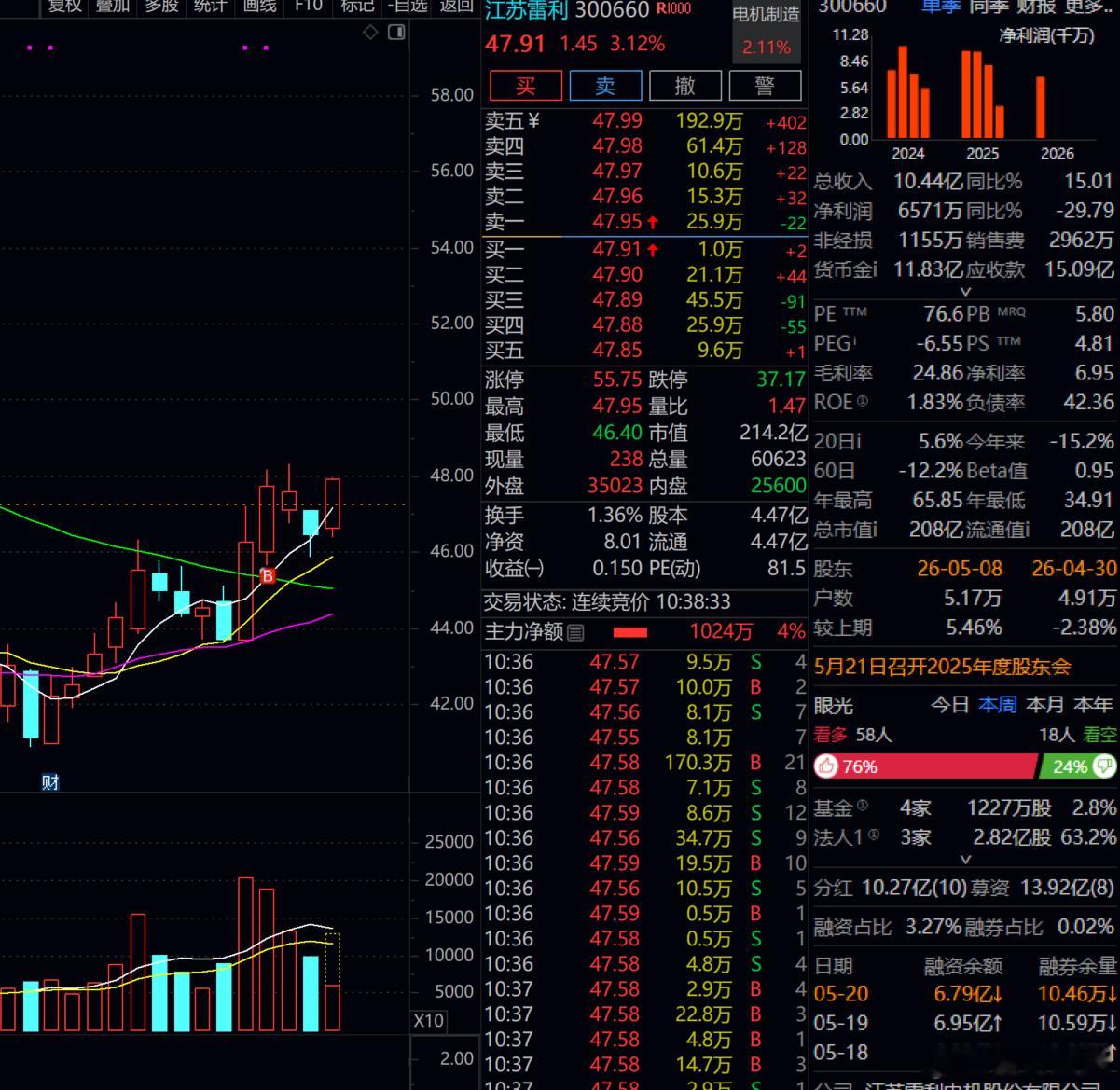The height and width of the screenshot is (1090, 1120).
Task: Click the red B buy signal marker
Action: [x=269, y=576]
